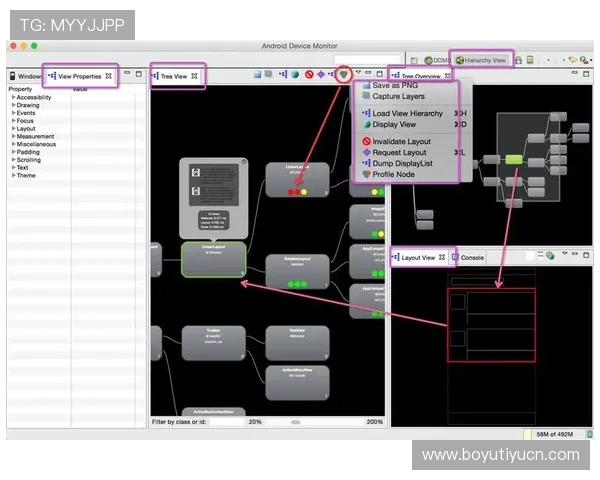Click the Save as PNG toolbar icon
This screenshot has height=480, width=600.
257,75
